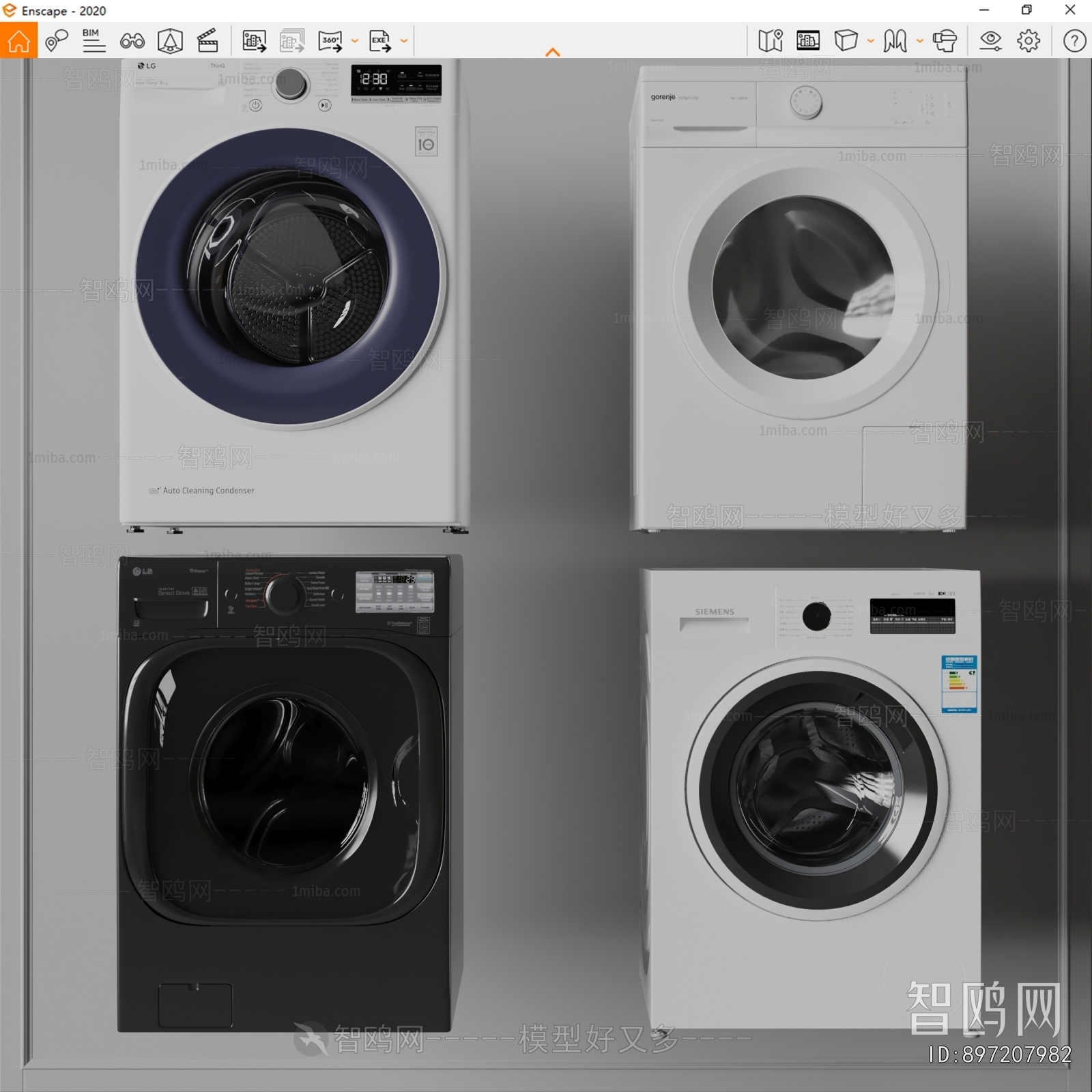Export standalone EXE file
Viewport: 1092px width, 1092px height.
[380, 41]
